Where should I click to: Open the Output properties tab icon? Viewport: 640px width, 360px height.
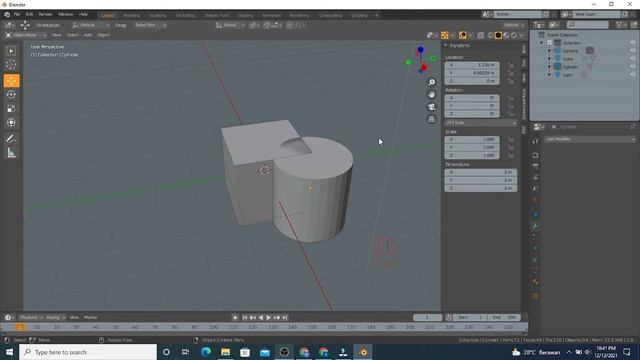[x=536, y=166]
